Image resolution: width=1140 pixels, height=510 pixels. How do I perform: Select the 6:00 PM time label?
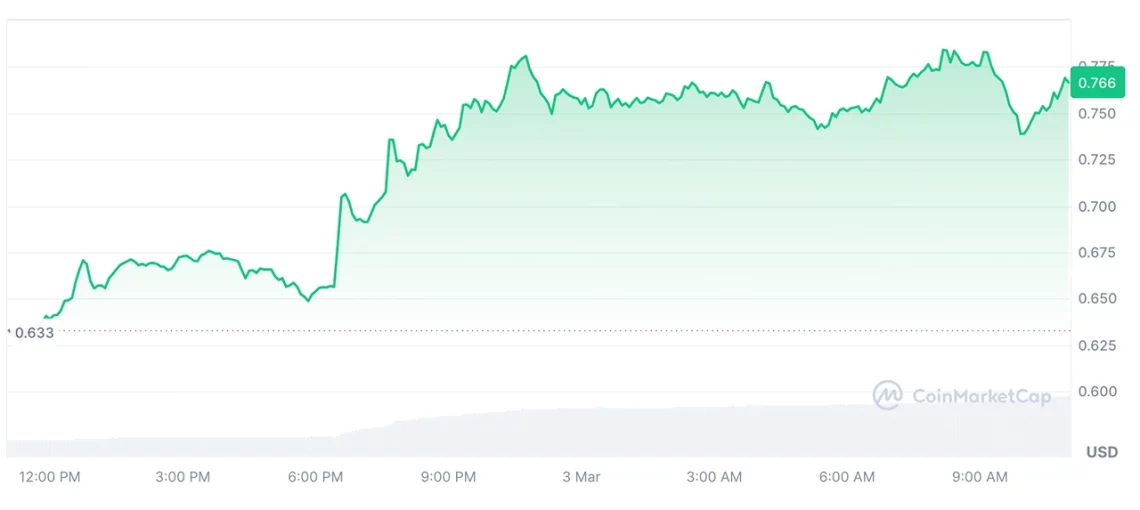coord(316,478)
